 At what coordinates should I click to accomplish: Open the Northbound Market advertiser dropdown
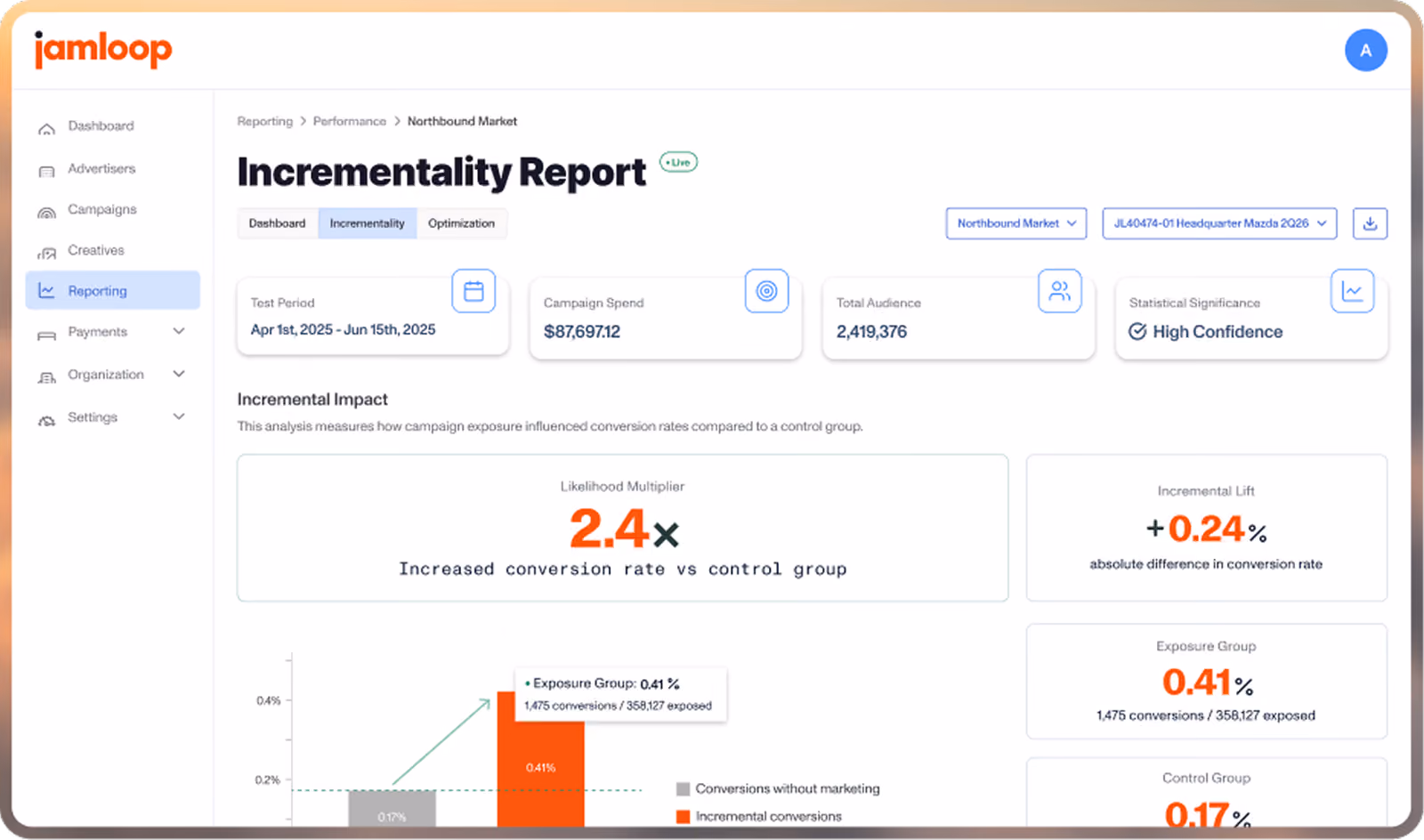click(1016, 223)
